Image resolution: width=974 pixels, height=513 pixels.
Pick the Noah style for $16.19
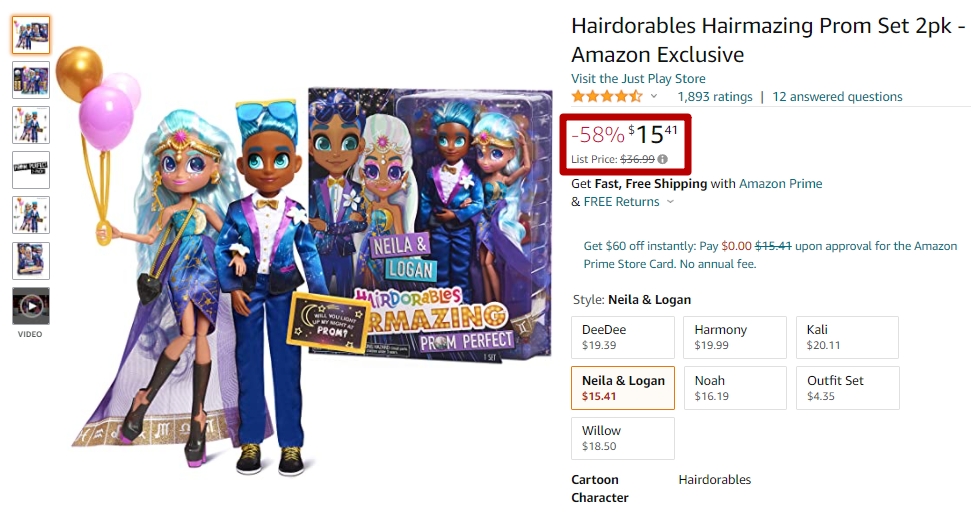[x=735, y=388]
